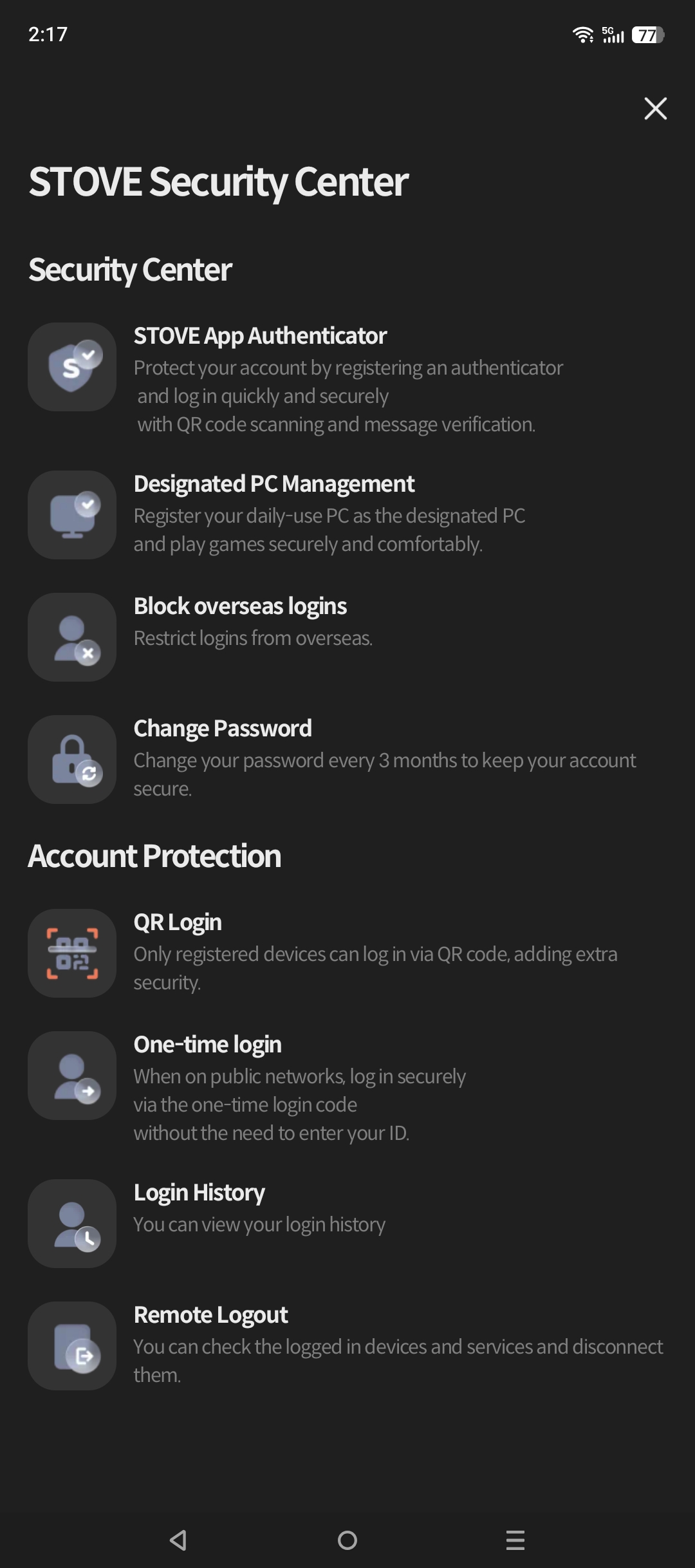Tap the QR Login scanner icon

tap(72, 953)
